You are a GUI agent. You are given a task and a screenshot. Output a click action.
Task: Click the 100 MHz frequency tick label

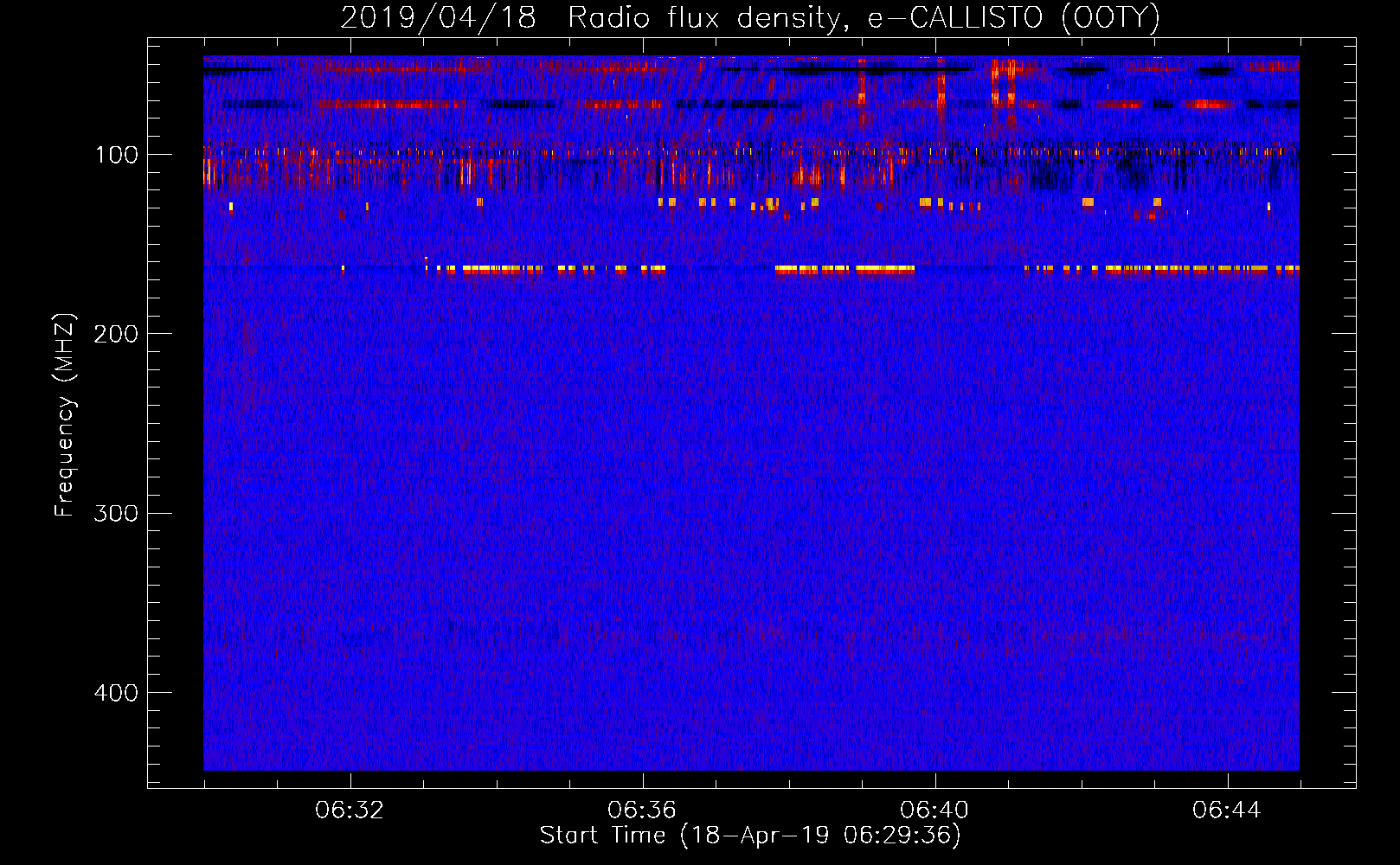tap(117, 155)
